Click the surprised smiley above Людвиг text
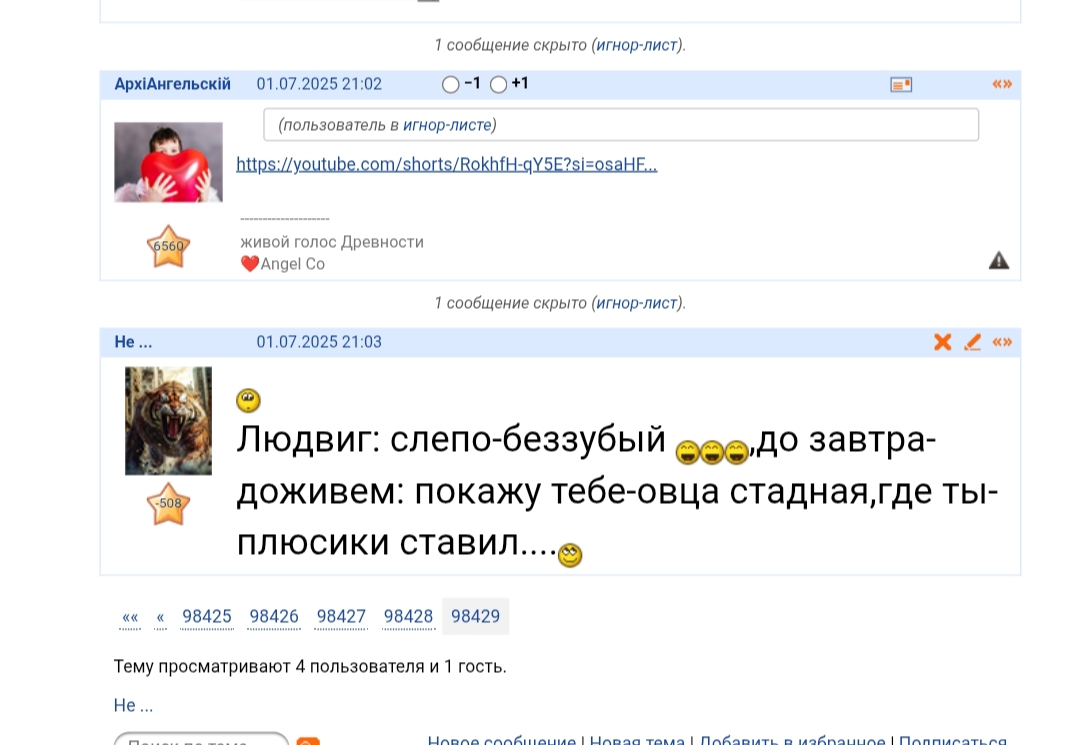 pos(248,400)
